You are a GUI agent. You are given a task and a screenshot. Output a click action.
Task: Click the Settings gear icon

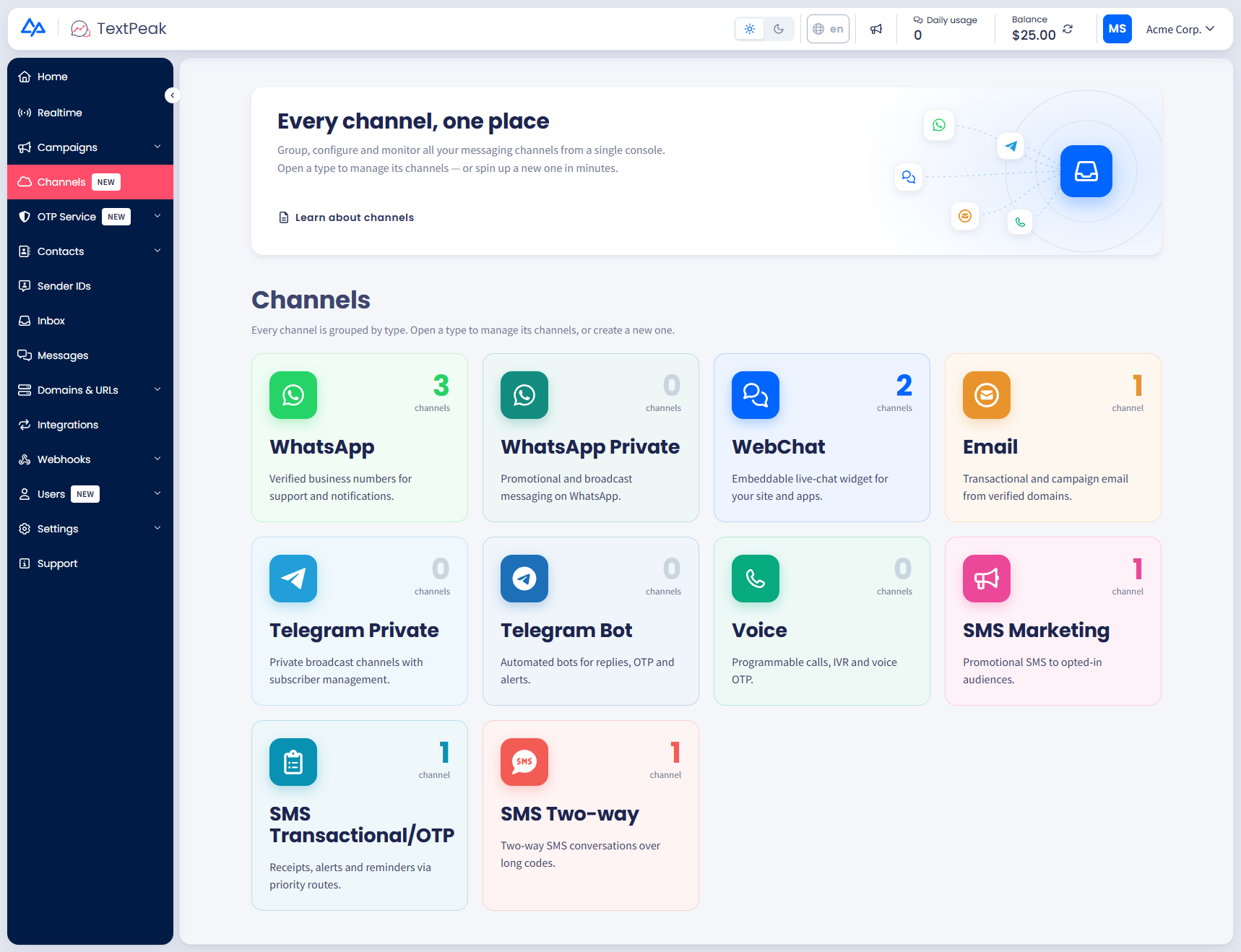coord(25,529)
